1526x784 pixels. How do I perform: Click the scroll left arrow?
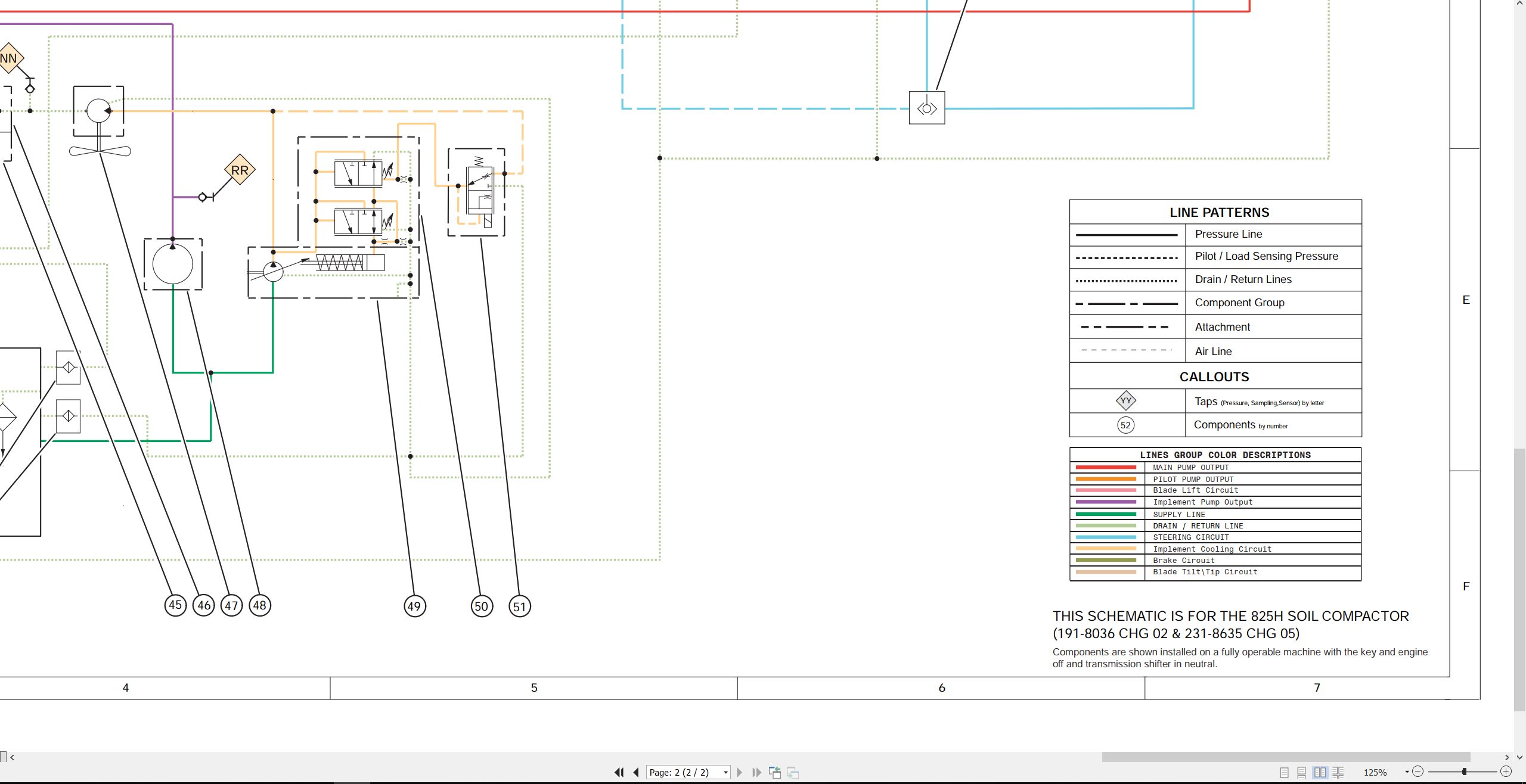[12, 757]
